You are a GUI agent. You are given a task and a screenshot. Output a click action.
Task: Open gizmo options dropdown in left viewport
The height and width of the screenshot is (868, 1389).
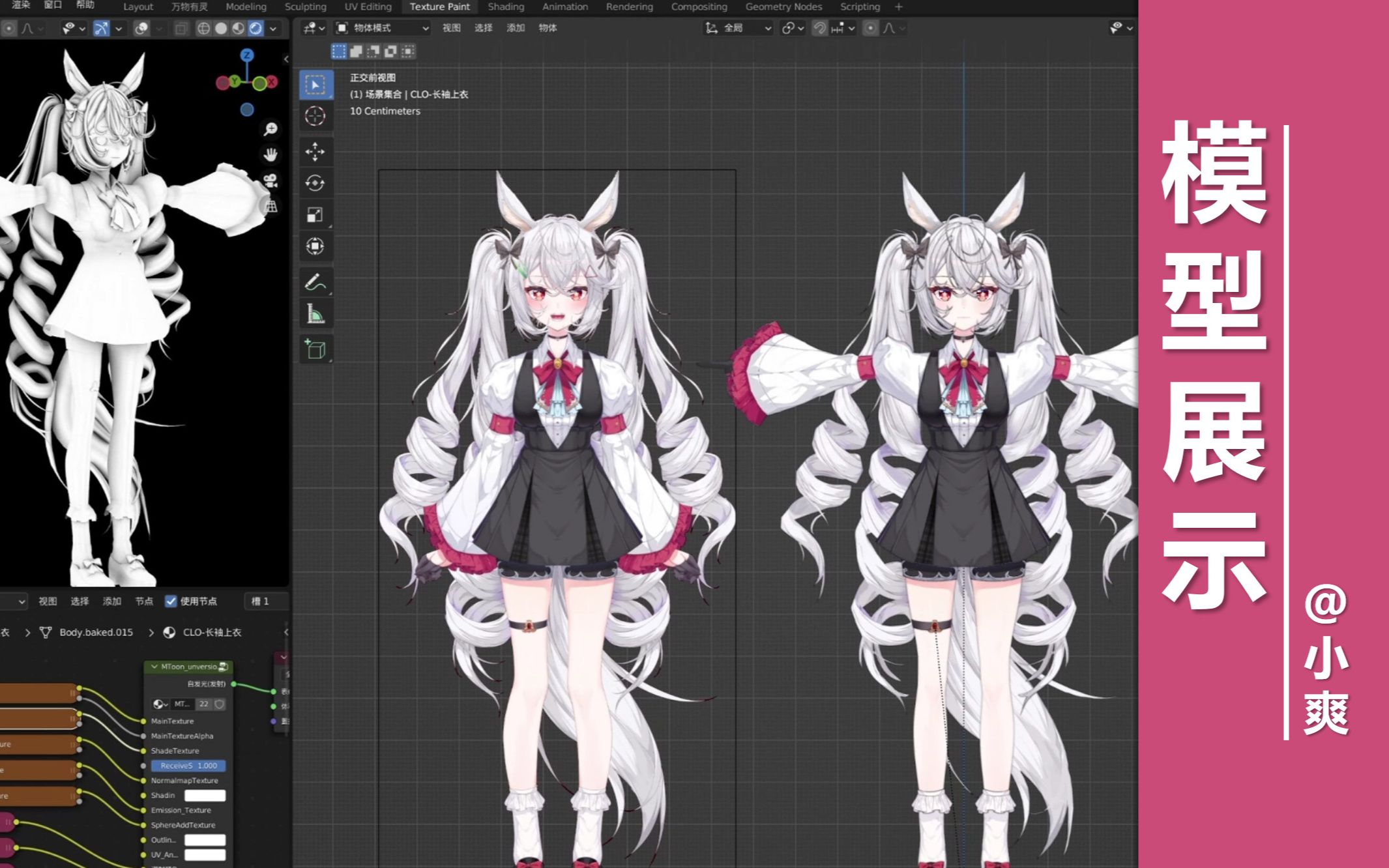[119, 29]
